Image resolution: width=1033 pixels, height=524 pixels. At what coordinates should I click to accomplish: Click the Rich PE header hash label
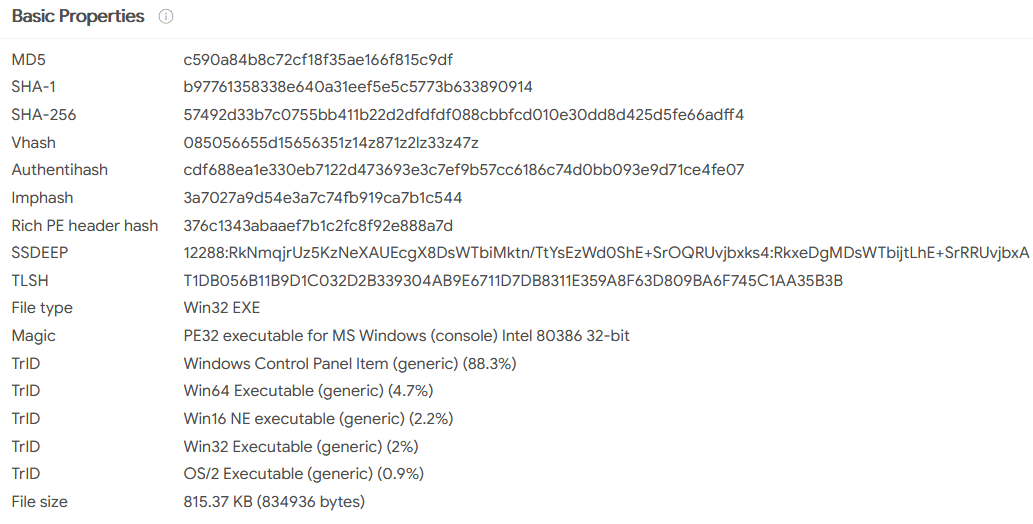(x=85, y=225)
